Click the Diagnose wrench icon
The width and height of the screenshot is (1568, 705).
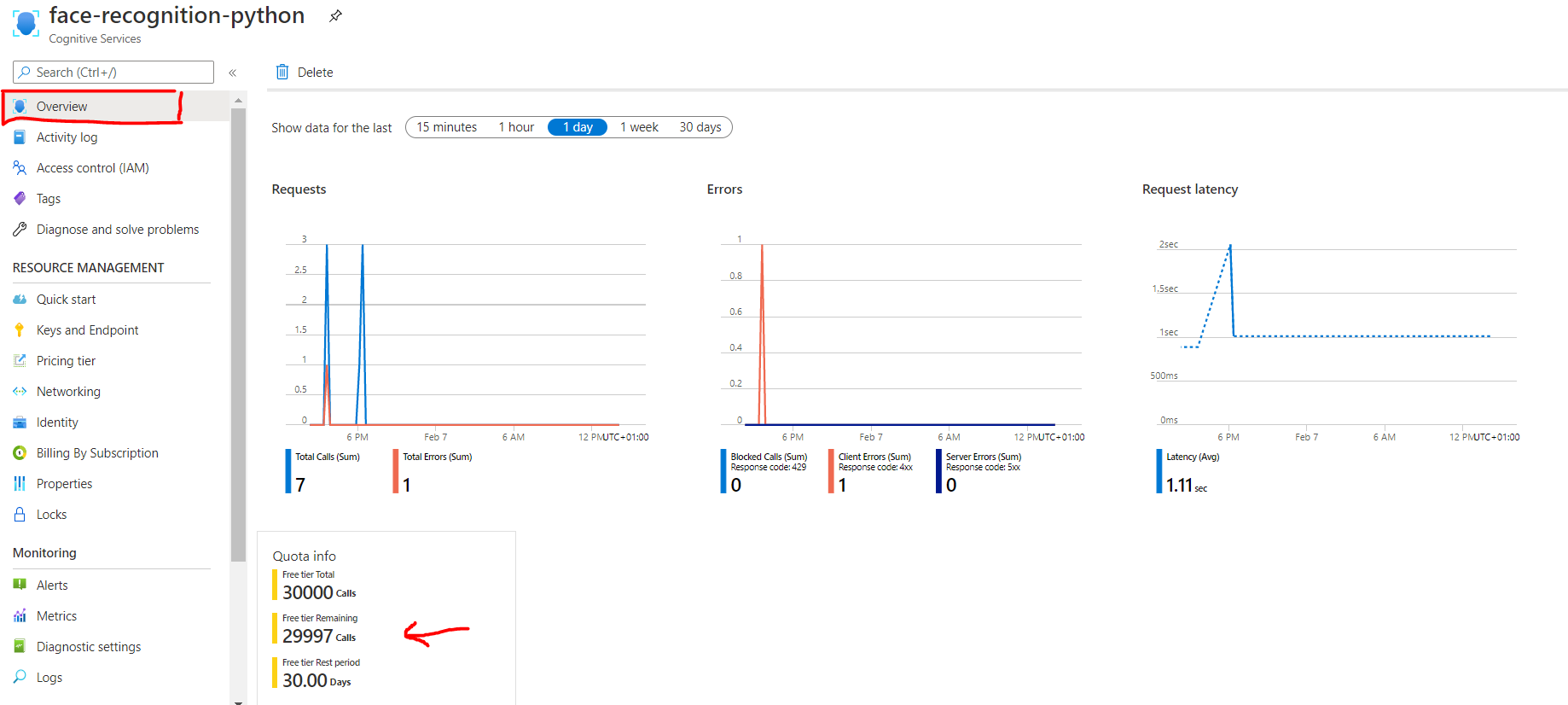tap(20, 230)
